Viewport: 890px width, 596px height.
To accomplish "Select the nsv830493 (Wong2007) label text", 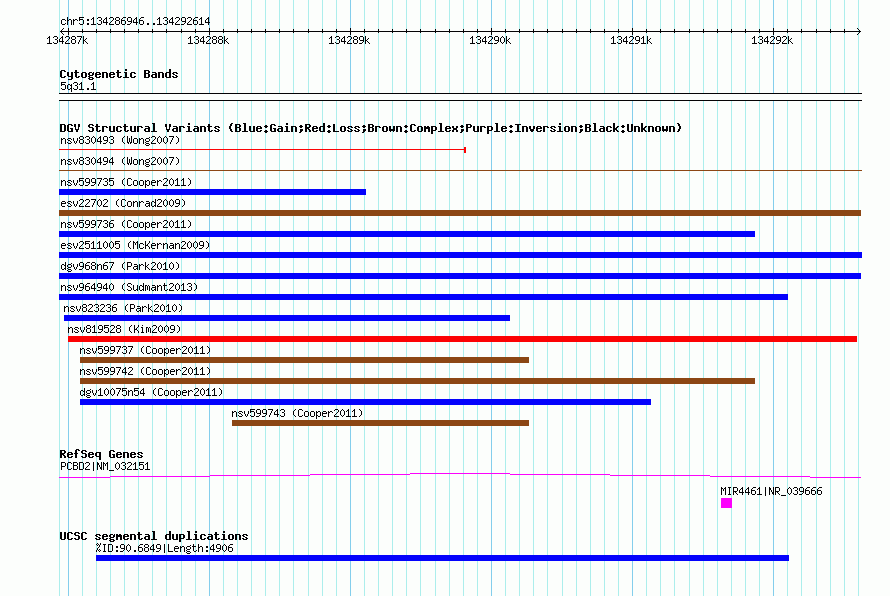I will click(x=120, y=140).
